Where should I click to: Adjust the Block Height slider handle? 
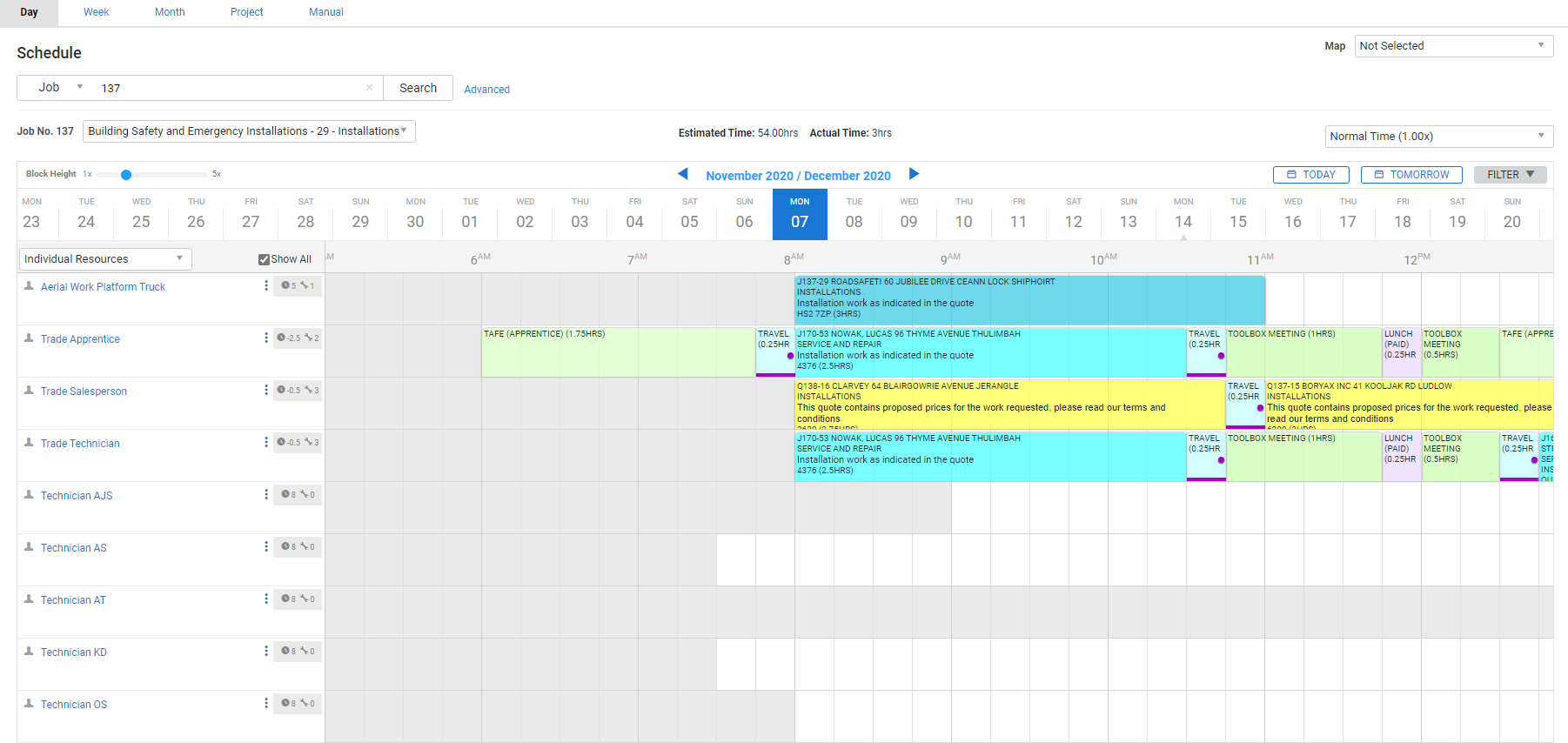point(126,175)
